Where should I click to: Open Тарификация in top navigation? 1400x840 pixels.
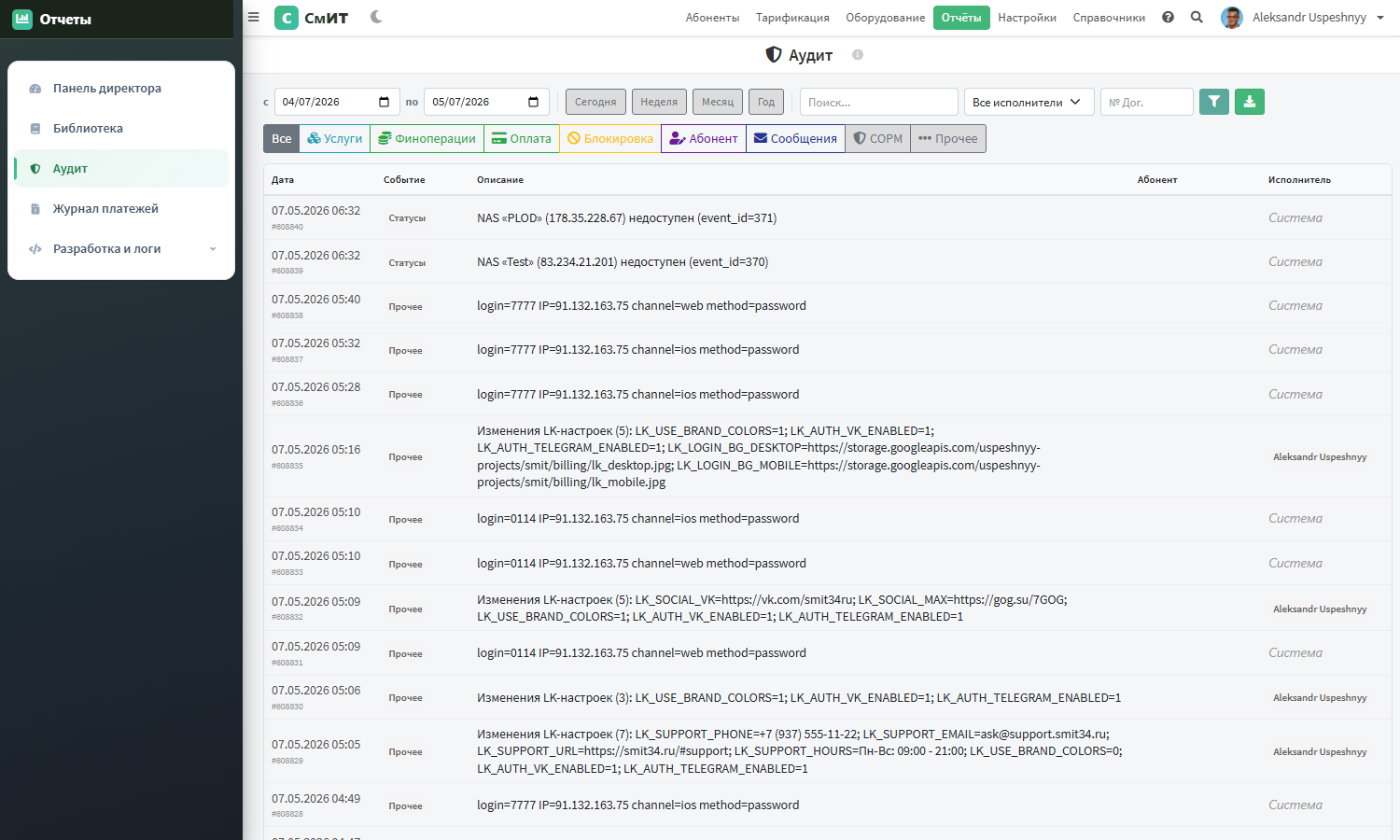792,18
